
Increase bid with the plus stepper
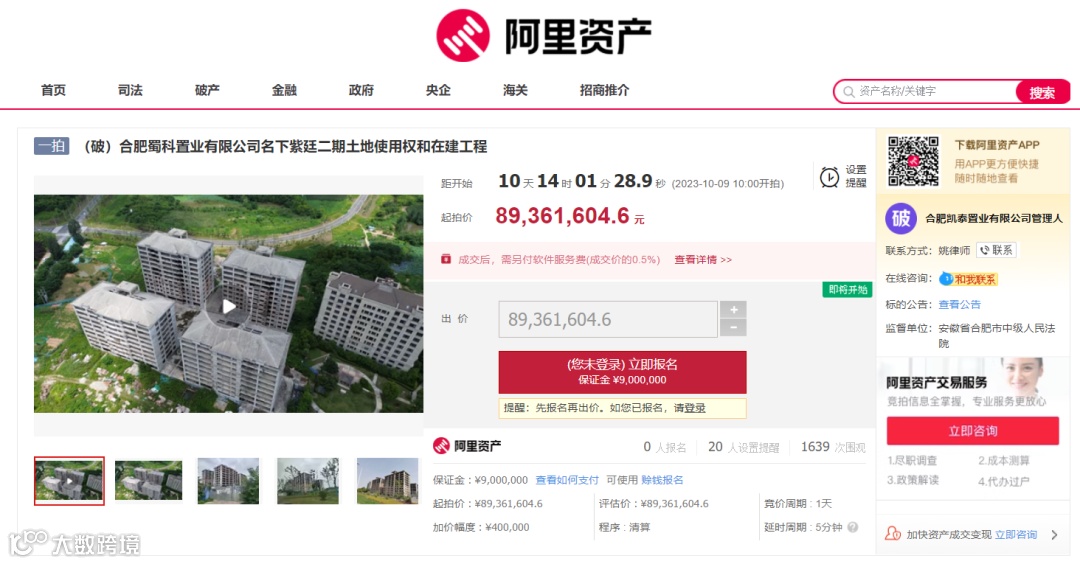pyautogui.click(x=734, y=310)
